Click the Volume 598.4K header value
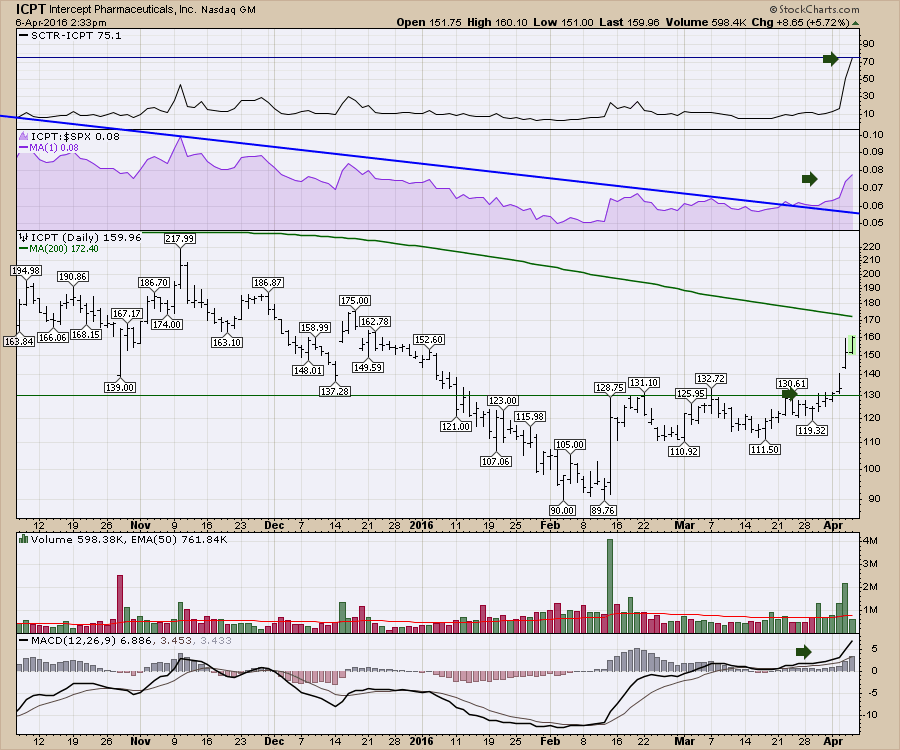Viewport: 900px width, 750px height. coord(706,22)
